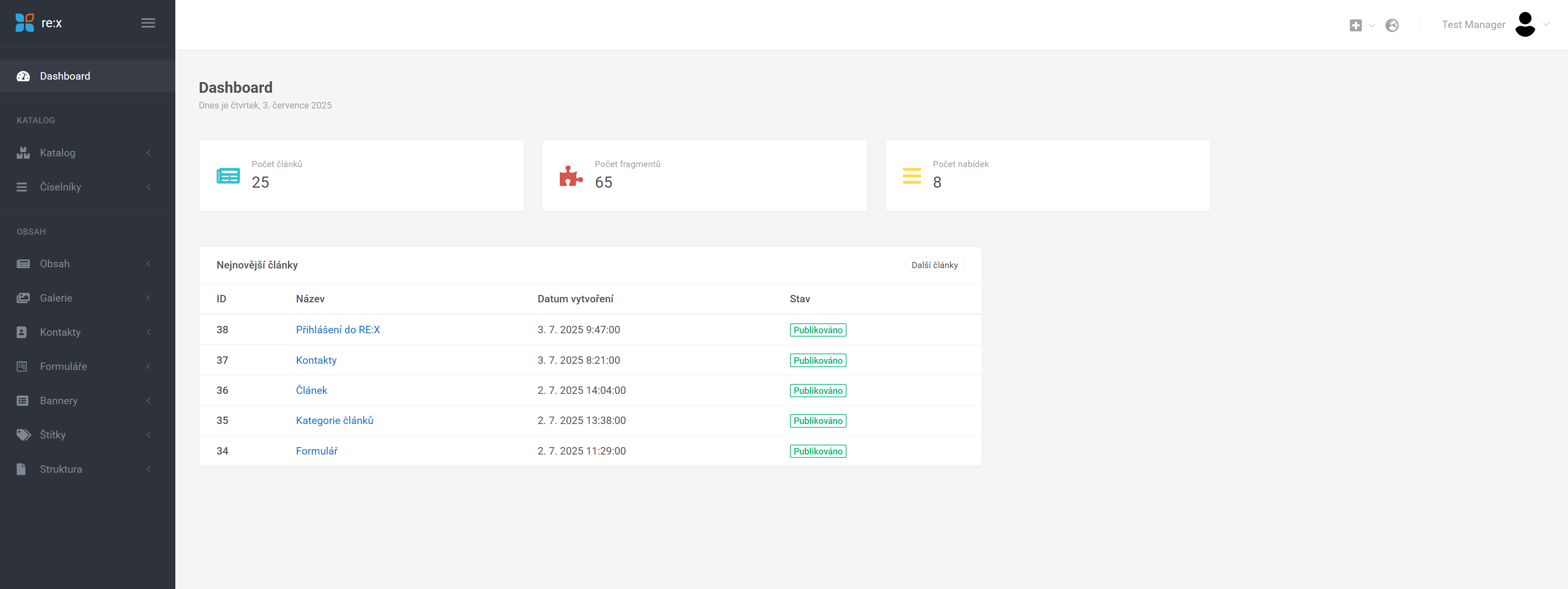This screenshot has width=1568, height=589.
Task: Select Formuláře in the sidebar
Action: [x=63, y=366]
